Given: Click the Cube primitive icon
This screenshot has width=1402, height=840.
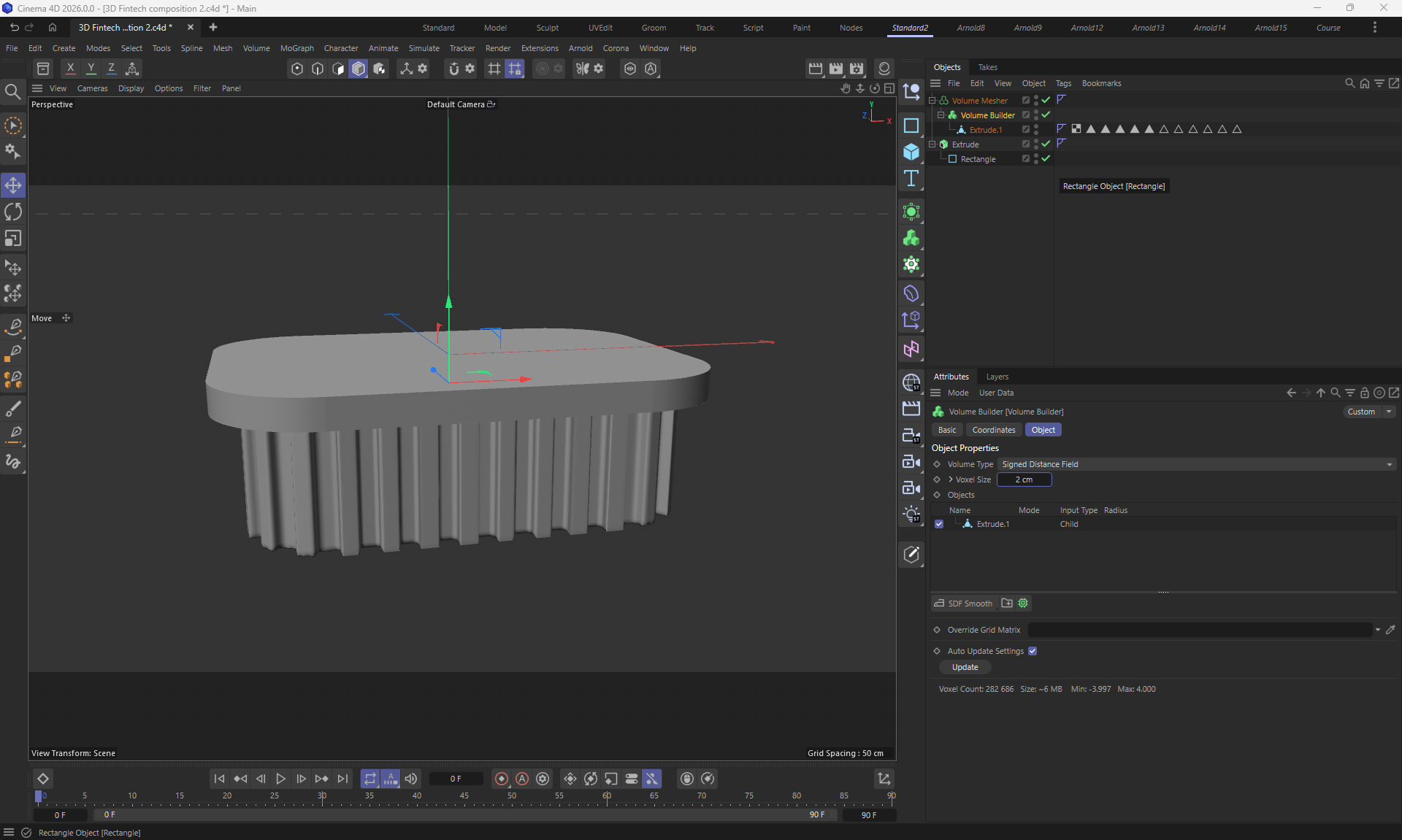Looking at the screenshot, I should [x=911, y=152].
